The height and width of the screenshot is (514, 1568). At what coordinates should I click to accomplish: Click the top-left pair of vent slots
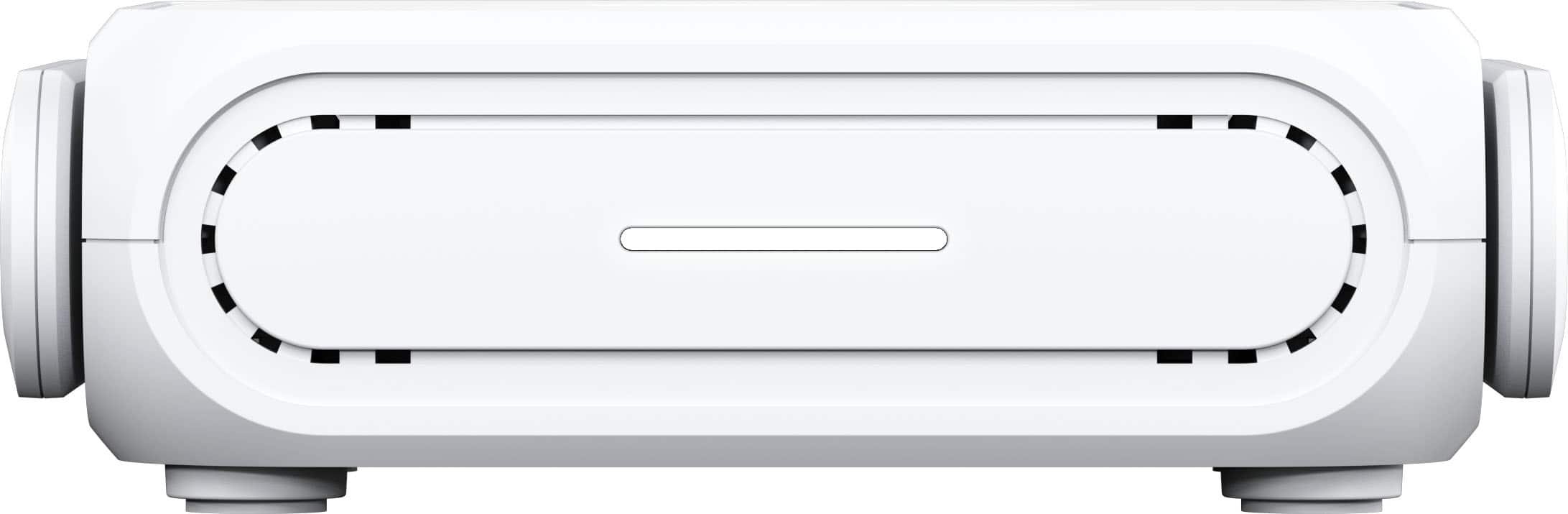pyautogui.click(x=361, y=121)
